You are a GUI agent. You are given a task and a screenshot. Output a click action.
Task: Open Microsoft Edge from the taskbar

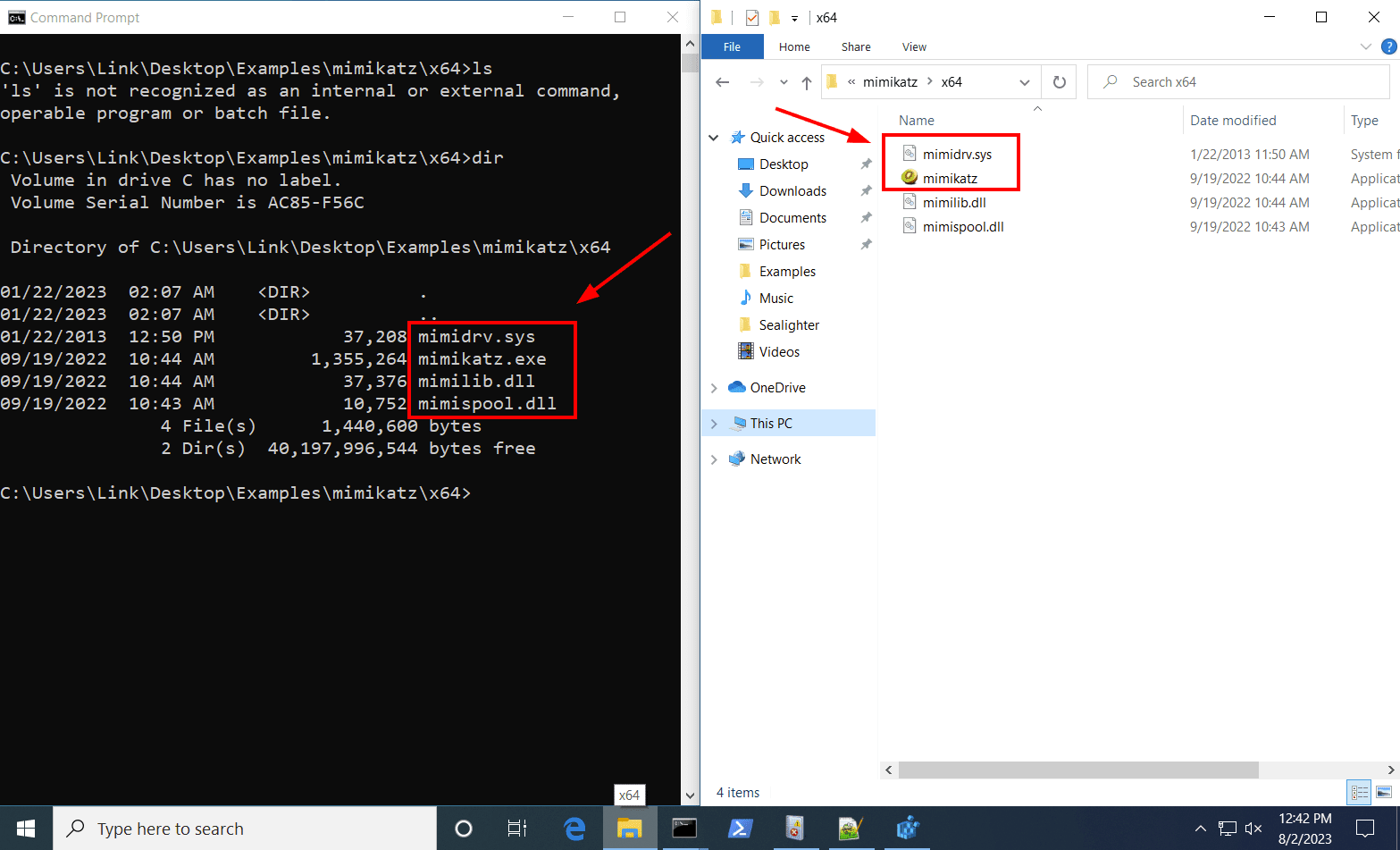(574, 829)
